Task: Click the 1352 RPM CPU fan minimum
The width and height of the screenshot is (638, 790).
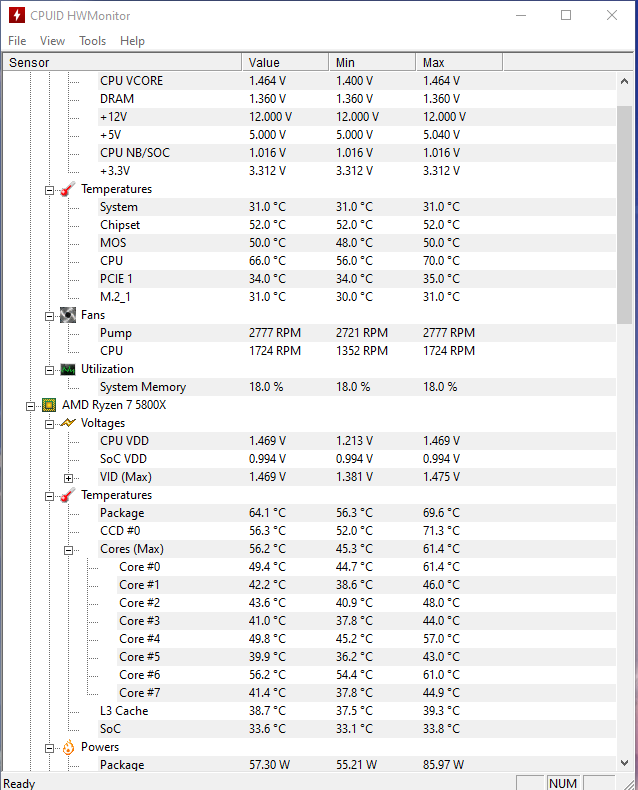Action: click(x=362, y=351)
